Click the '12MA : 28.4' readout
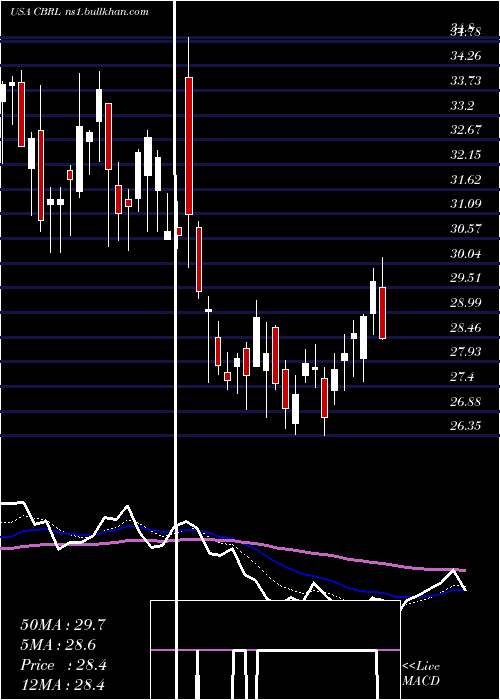 tap(63, 684)
